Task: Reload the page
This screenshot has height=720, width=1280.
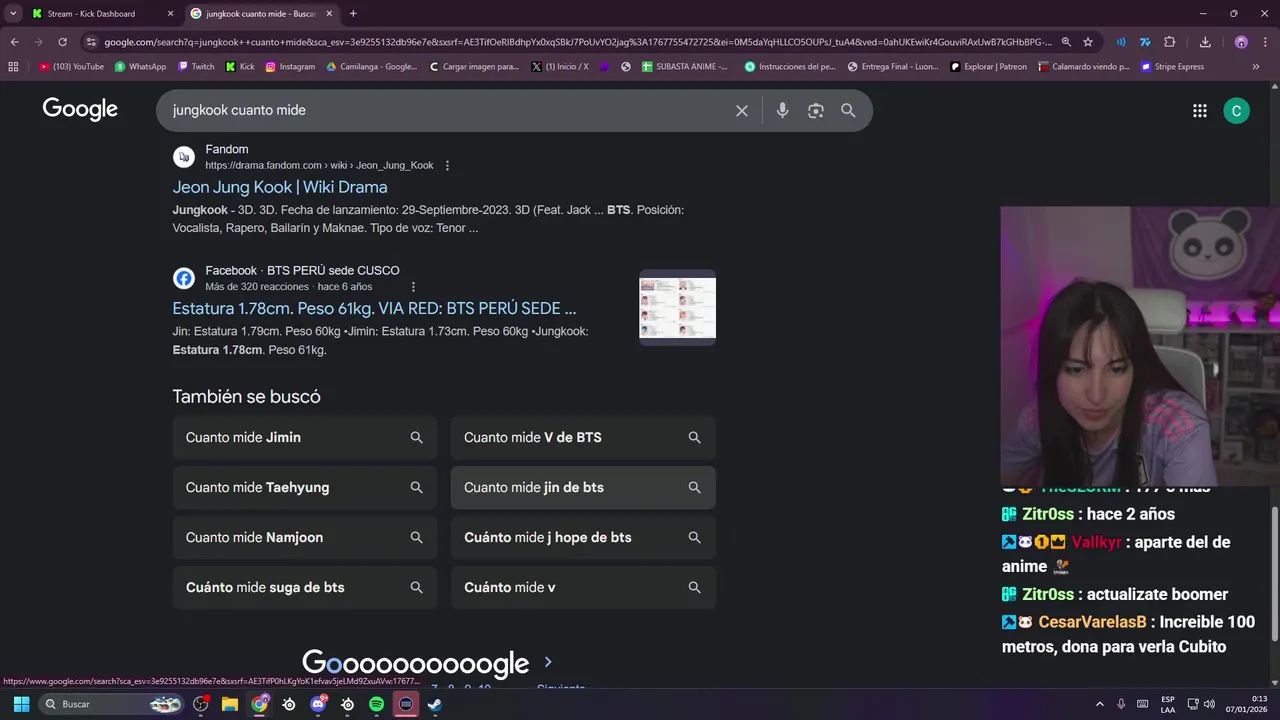Action: tap(62, 42)
